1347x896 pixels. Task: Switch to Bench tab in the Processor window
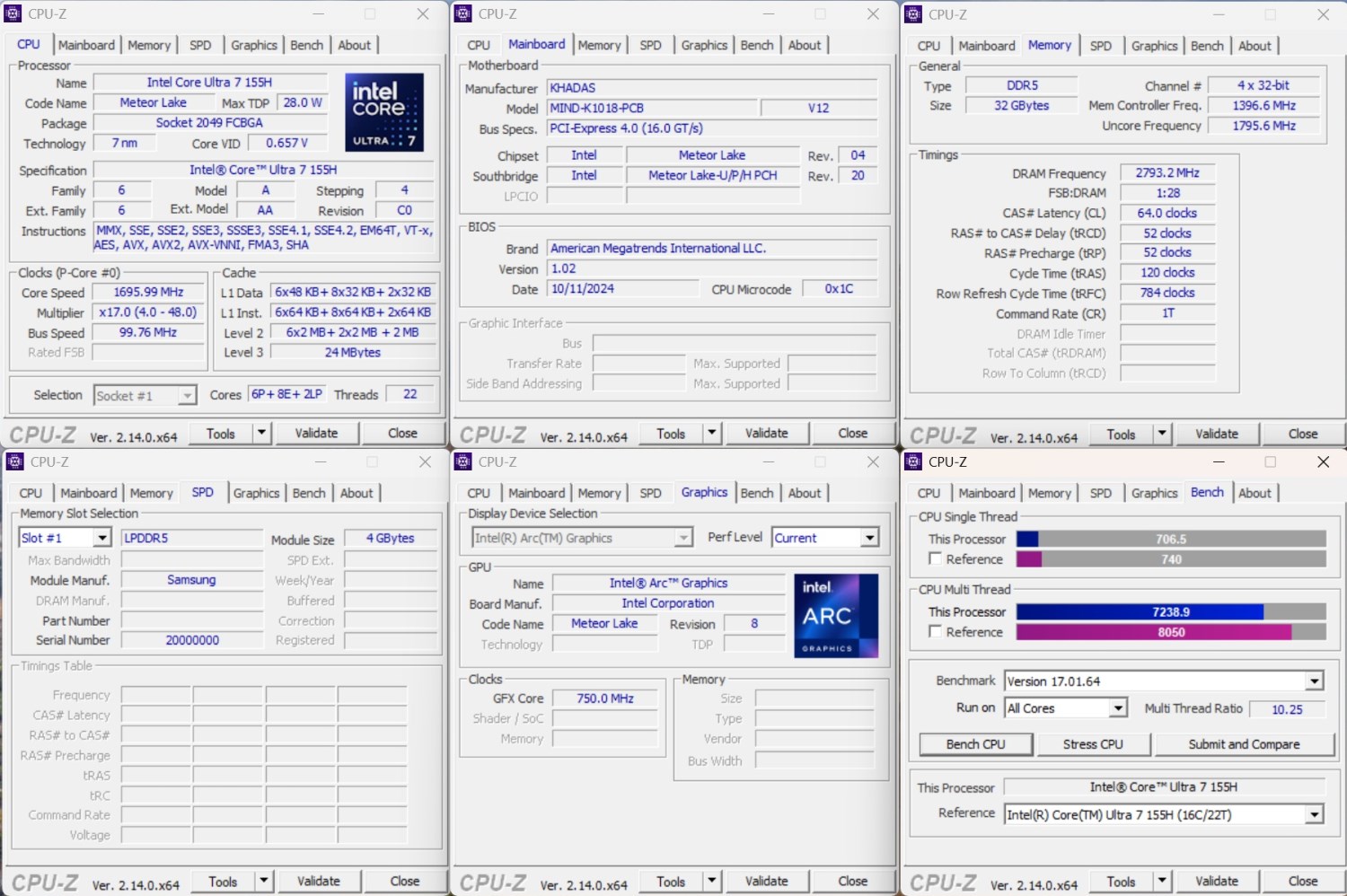[306, 45]
